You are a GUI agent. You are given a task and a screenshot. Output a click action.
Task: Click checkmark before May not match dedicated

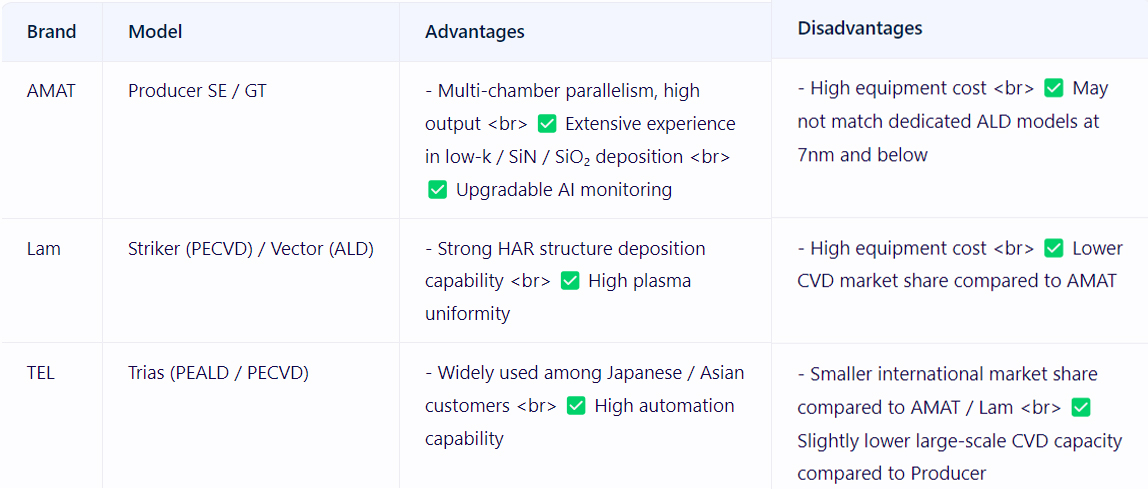tap(1054, 89)
